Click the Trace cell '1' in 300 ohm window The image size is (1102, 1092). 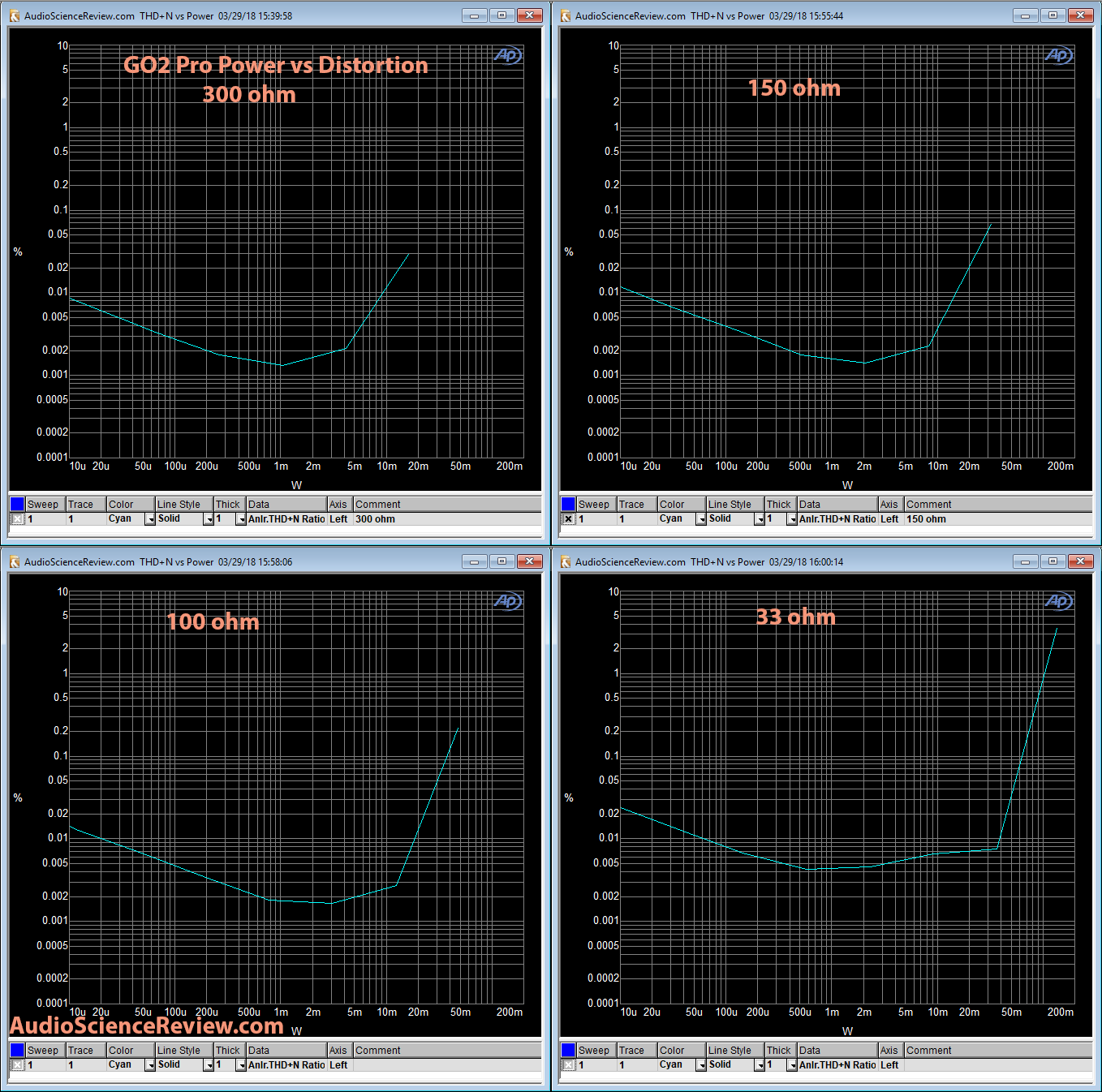[x=86, y=519]
